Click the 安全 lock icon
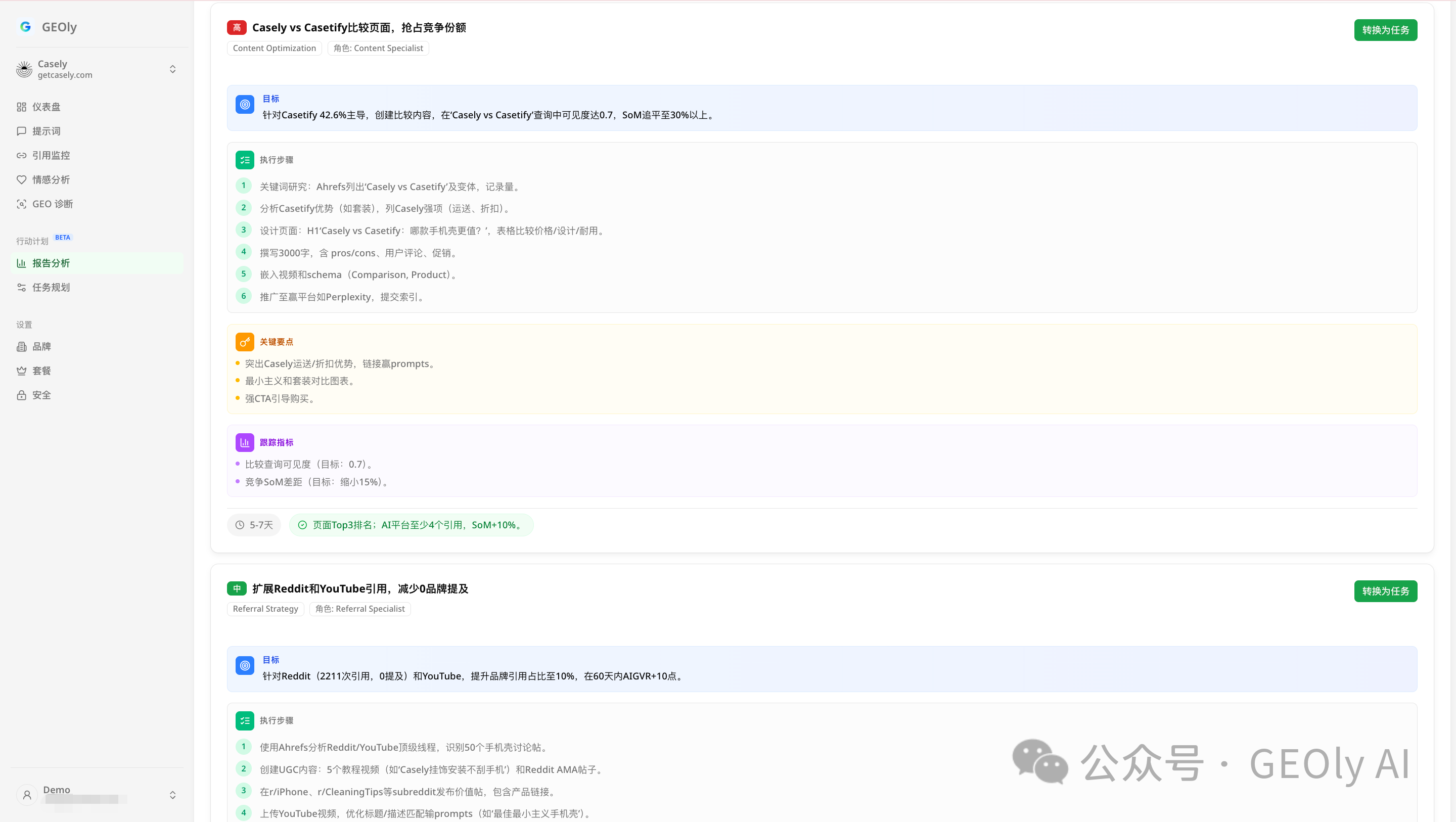 [x=21, y=395]
